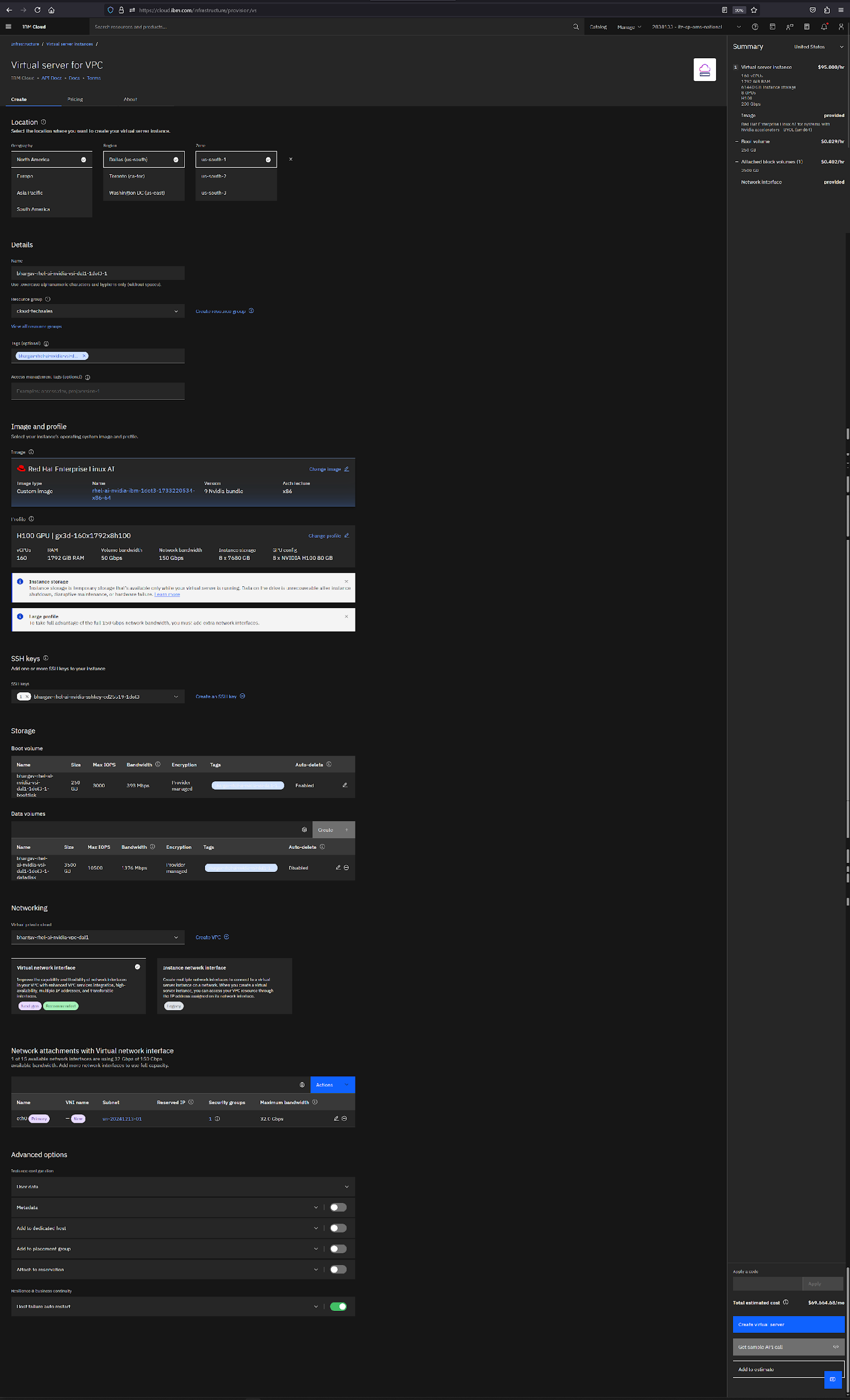Select Europe geography option
The height and width of the screenshot is (1400, 850).
pos(52,176)
